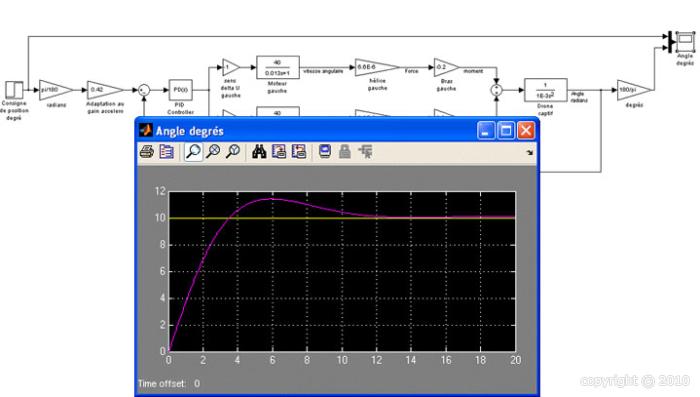Close the Angle degrés scope window

(526, 131)
